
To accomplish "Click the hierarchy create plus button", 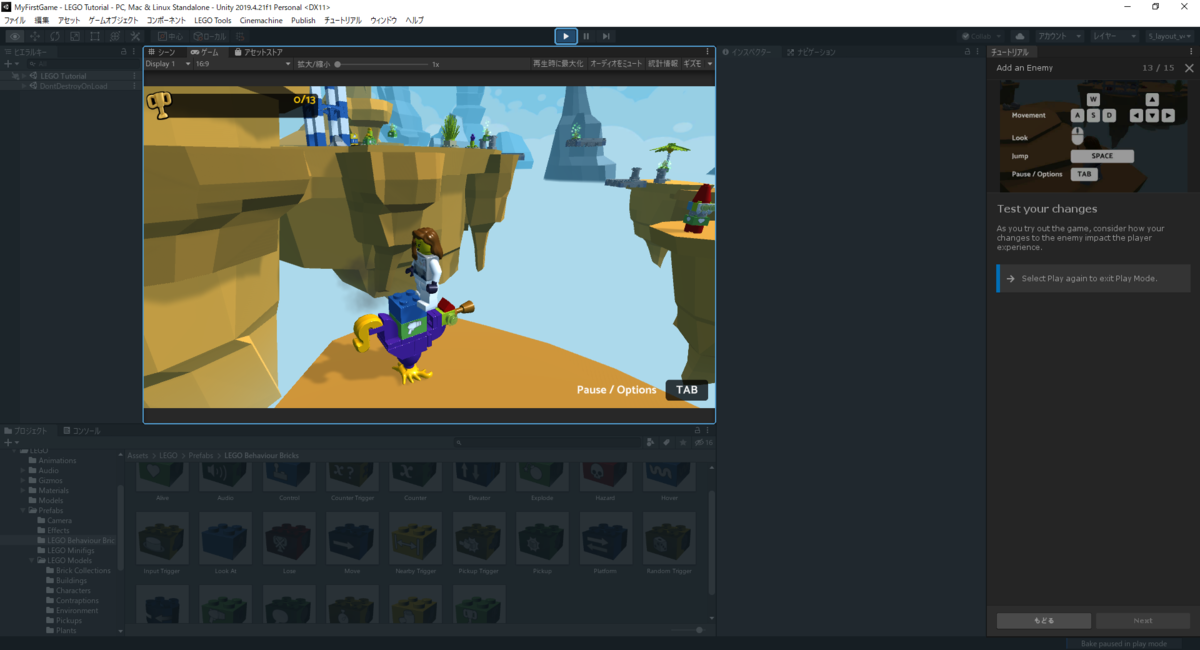I will pyautogui.click(x=7, y=63).
